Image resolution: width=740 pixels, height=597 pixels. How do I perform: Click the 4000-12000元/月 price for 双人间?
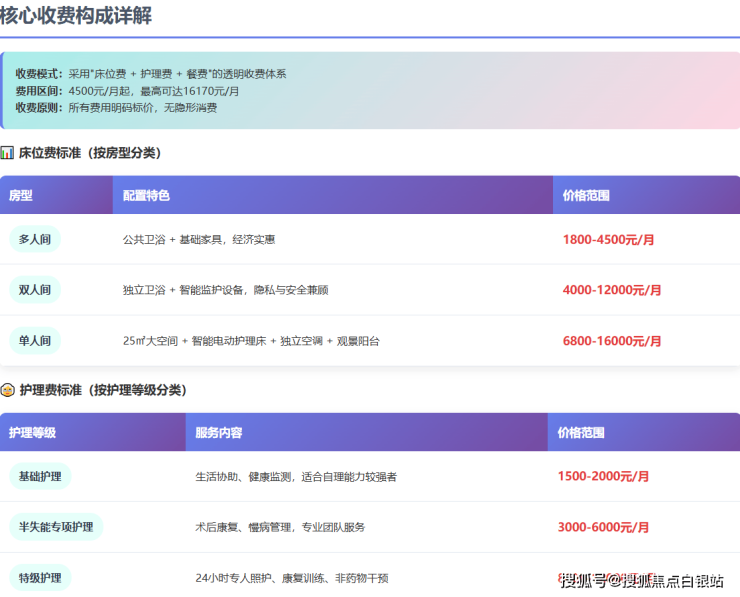click(612, 290)
